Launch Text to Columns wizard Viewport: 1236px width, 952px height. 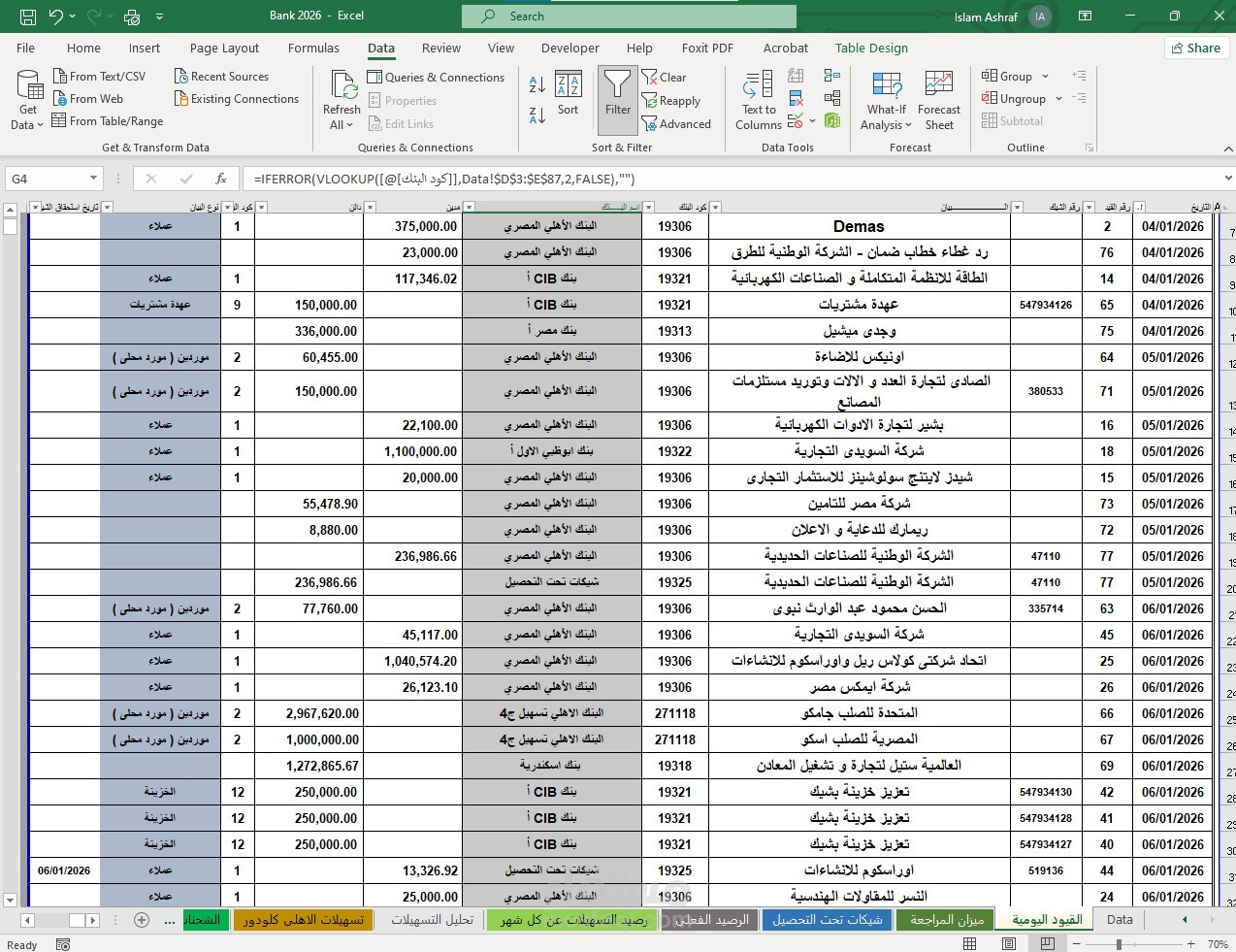(759, 100)
